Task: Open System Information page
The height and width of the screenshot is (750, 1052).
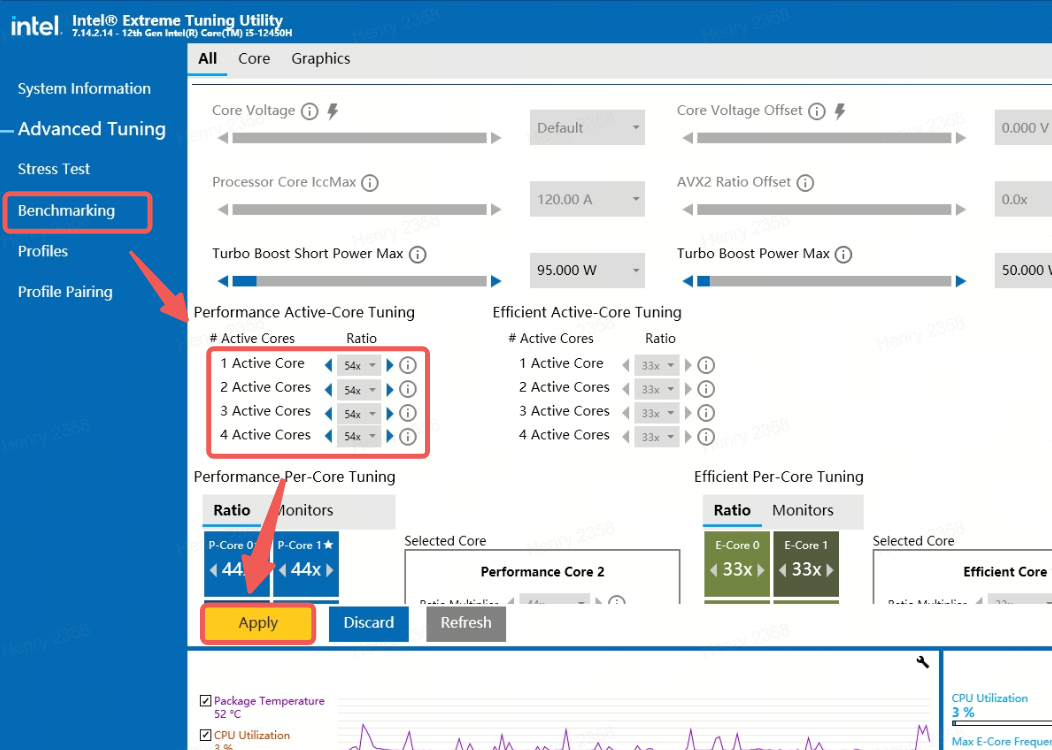Action: [84, 89]
